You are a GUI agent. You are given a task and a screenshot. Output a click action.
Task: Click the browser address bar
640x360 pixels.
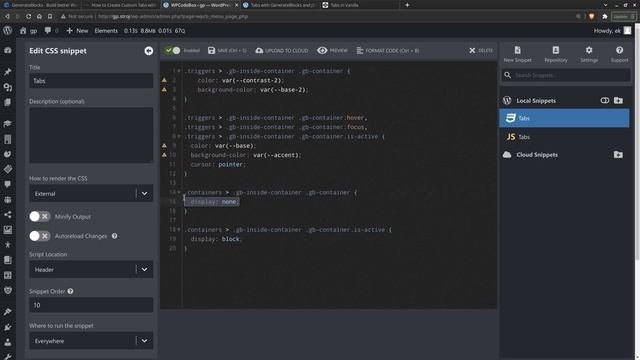[x=314, y=16]
